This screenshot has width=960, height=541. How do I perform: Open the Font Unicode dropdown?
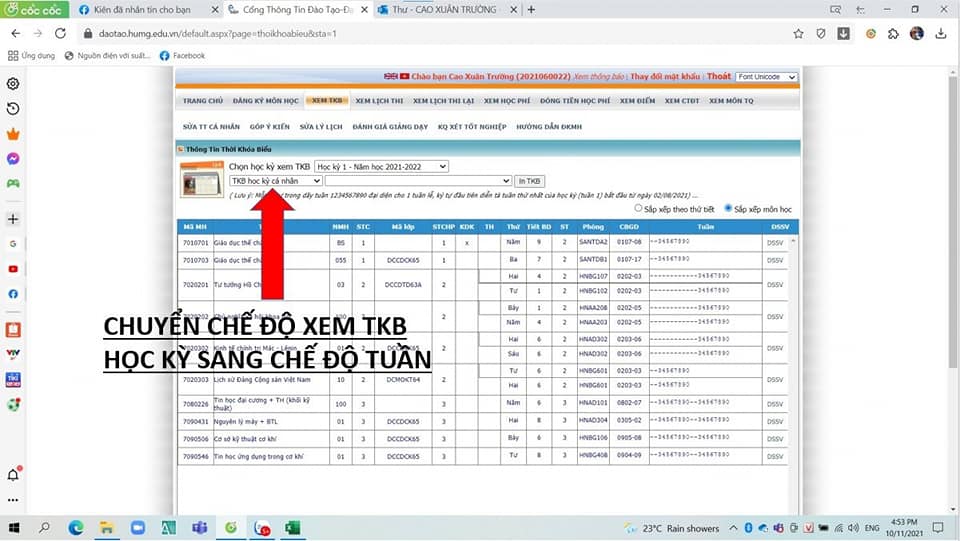click(x=765, y=77)
